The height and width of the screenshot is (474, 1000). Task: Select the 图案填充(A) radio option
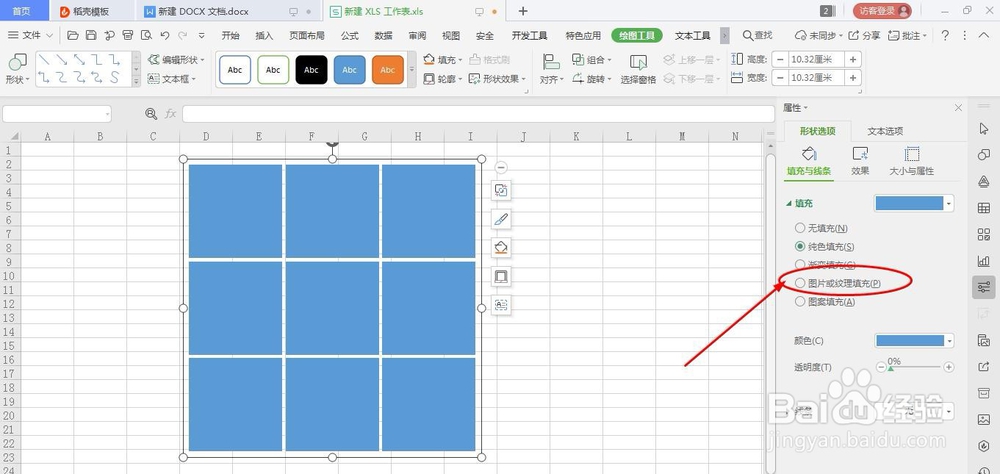800,302
